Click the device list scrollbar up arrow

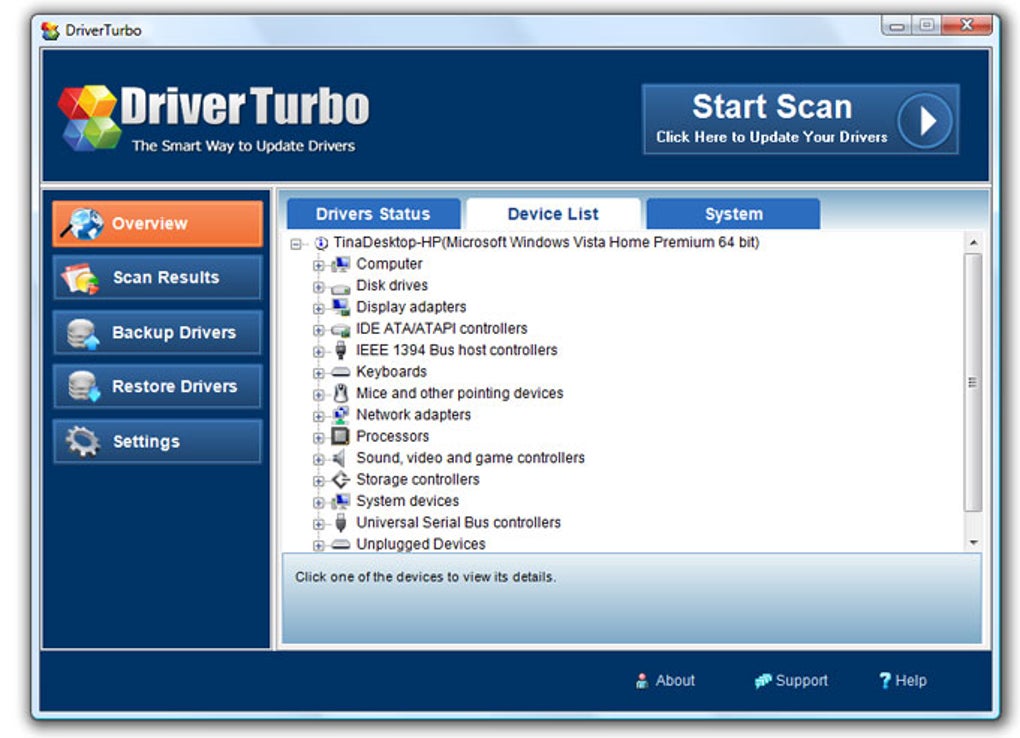(973, 243)
